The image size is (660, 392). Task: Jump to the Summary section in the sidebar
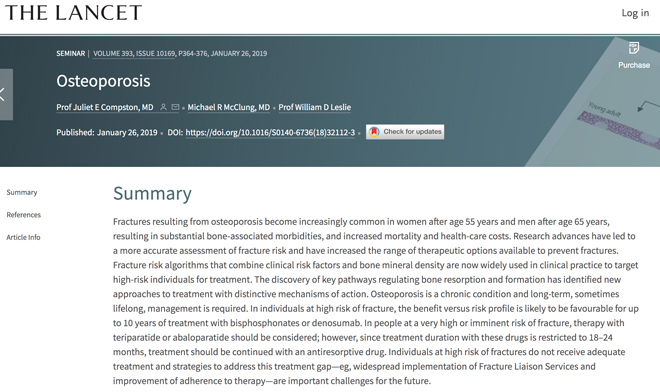pos(22,192)
